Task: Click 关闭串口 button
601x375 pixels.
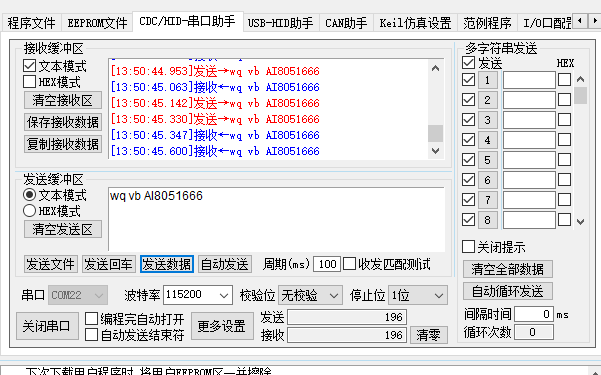Action: 47,326
